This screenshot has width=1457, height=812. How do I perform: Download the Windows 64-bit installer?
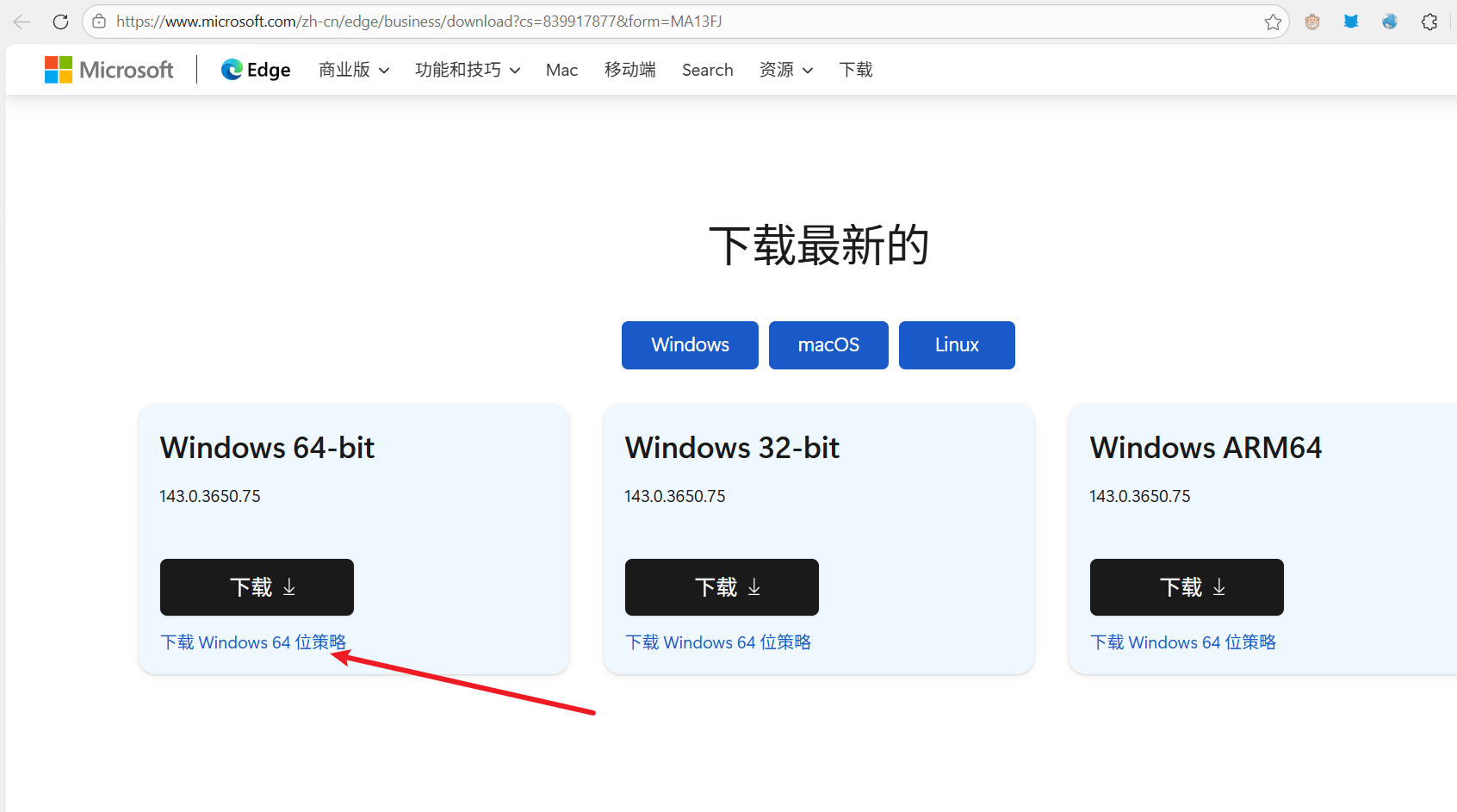point(257,587)
